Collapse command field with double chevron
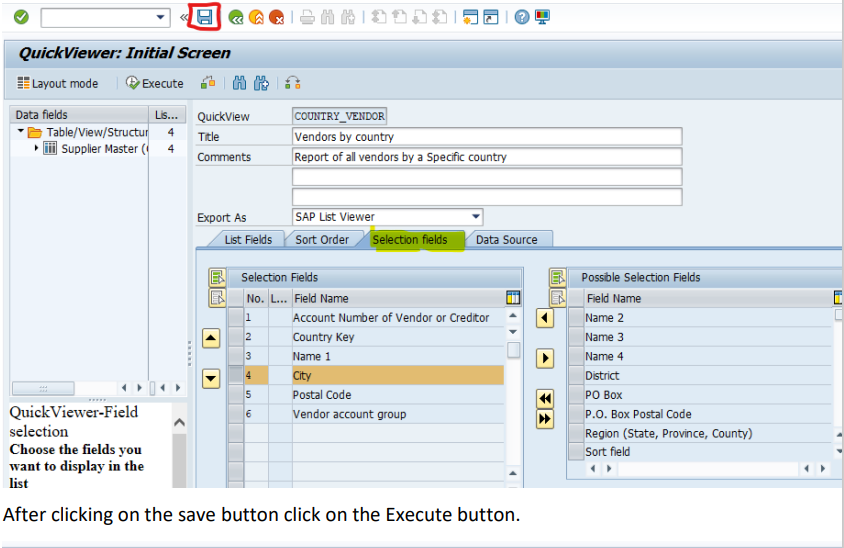Image resolution: width=844 pixels, height=548 pixels. [184, 17]
